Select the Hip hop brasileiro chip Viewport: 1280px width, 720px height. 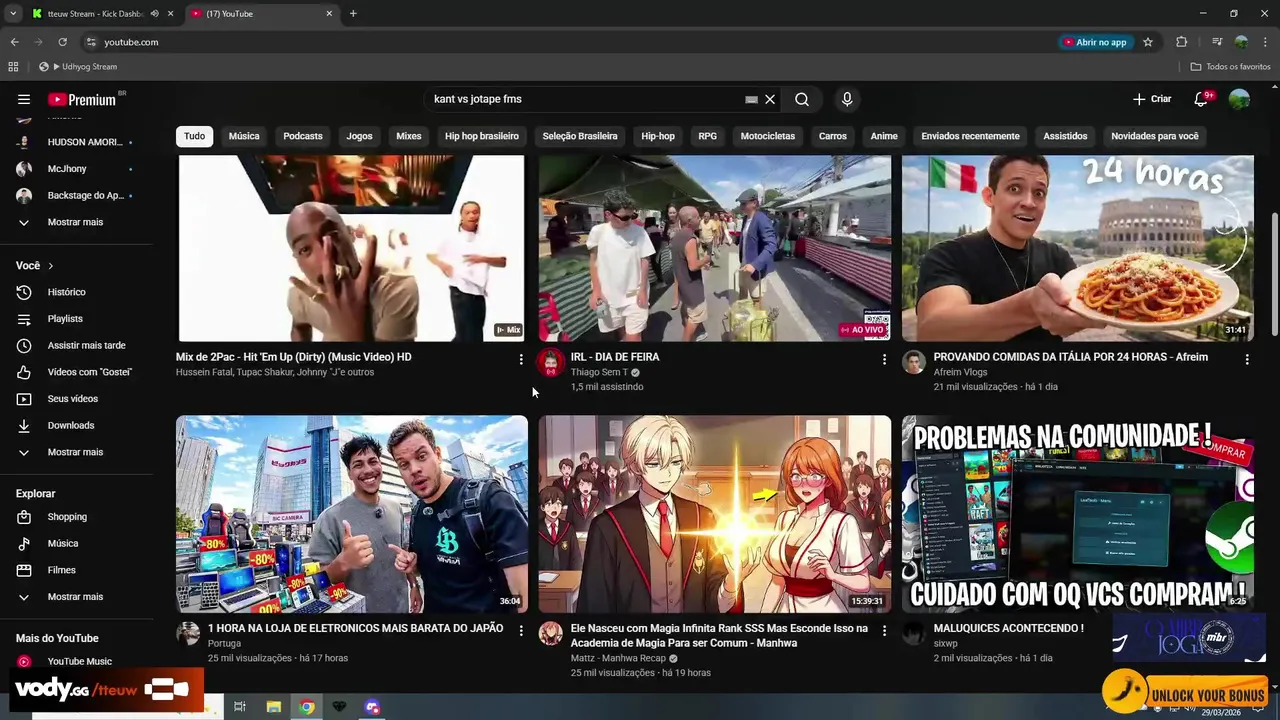pos(482,136)
